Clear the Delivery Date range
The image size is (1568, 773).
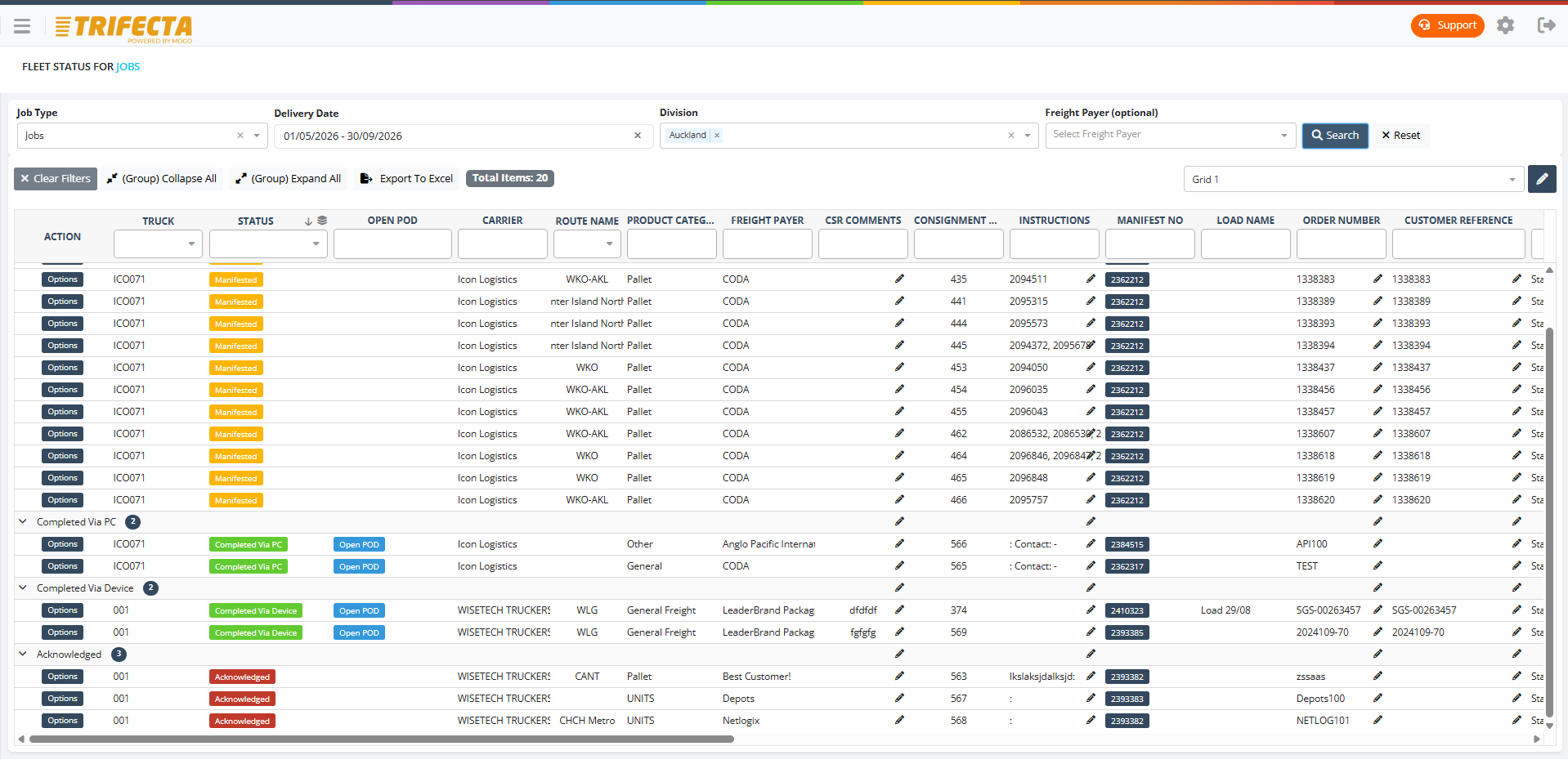click(x=638, y=136)
